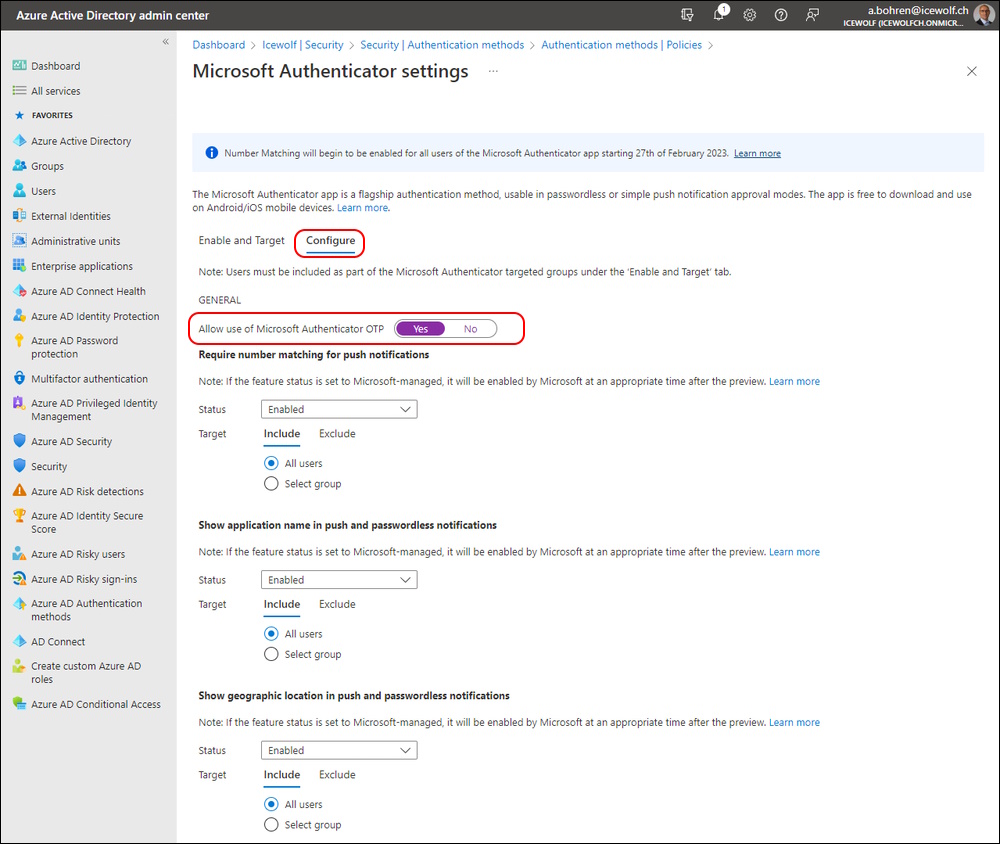Image resolution: width=1000 pixels, height=844 pixels.
Task: Select Exclude tab under application name
Action: coord(337,604)
